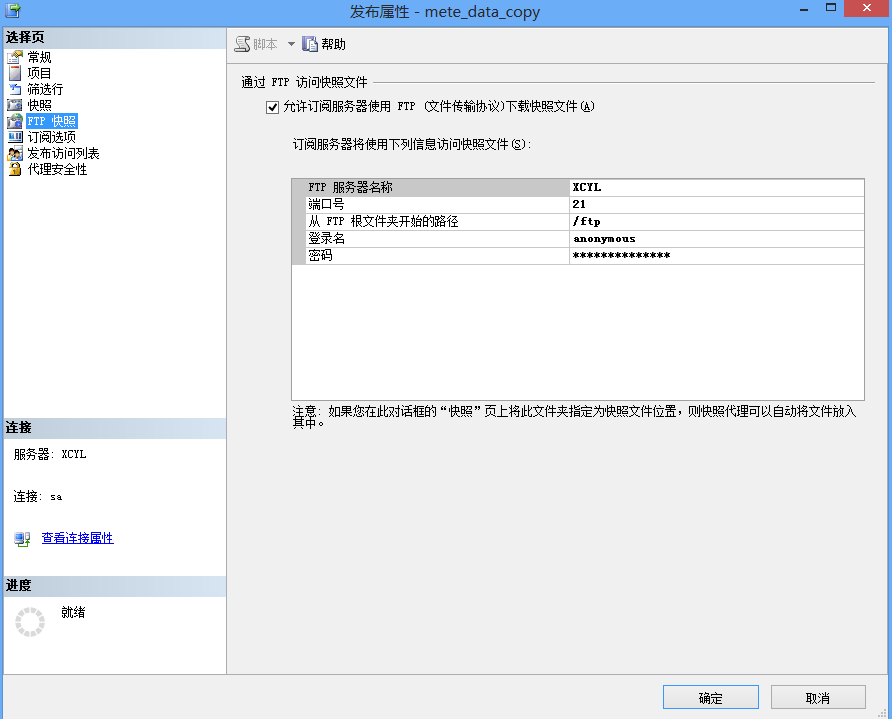Edit the 端口号 value 21

pos(717,204)
